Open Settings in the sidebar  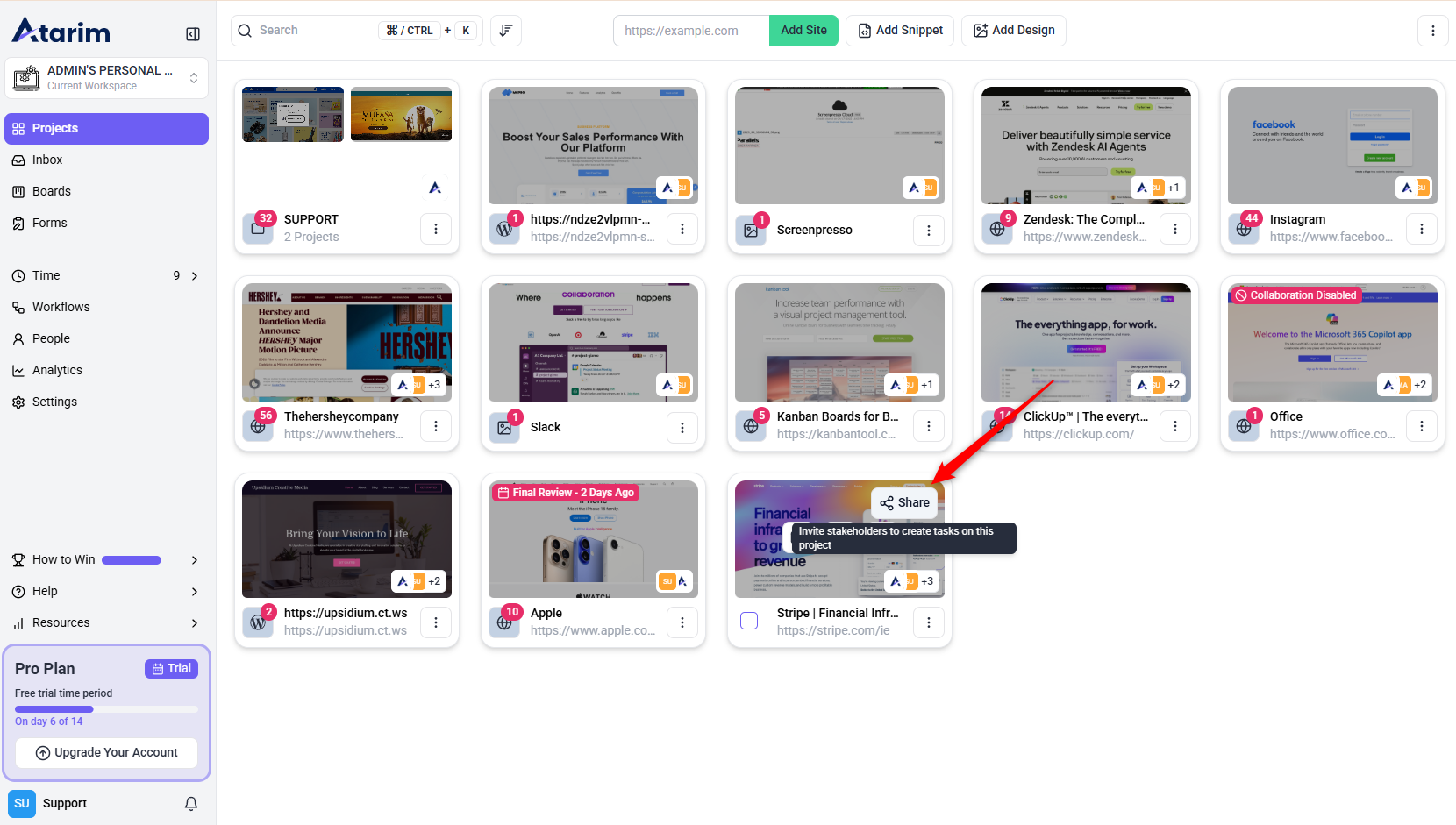(106, 402)
